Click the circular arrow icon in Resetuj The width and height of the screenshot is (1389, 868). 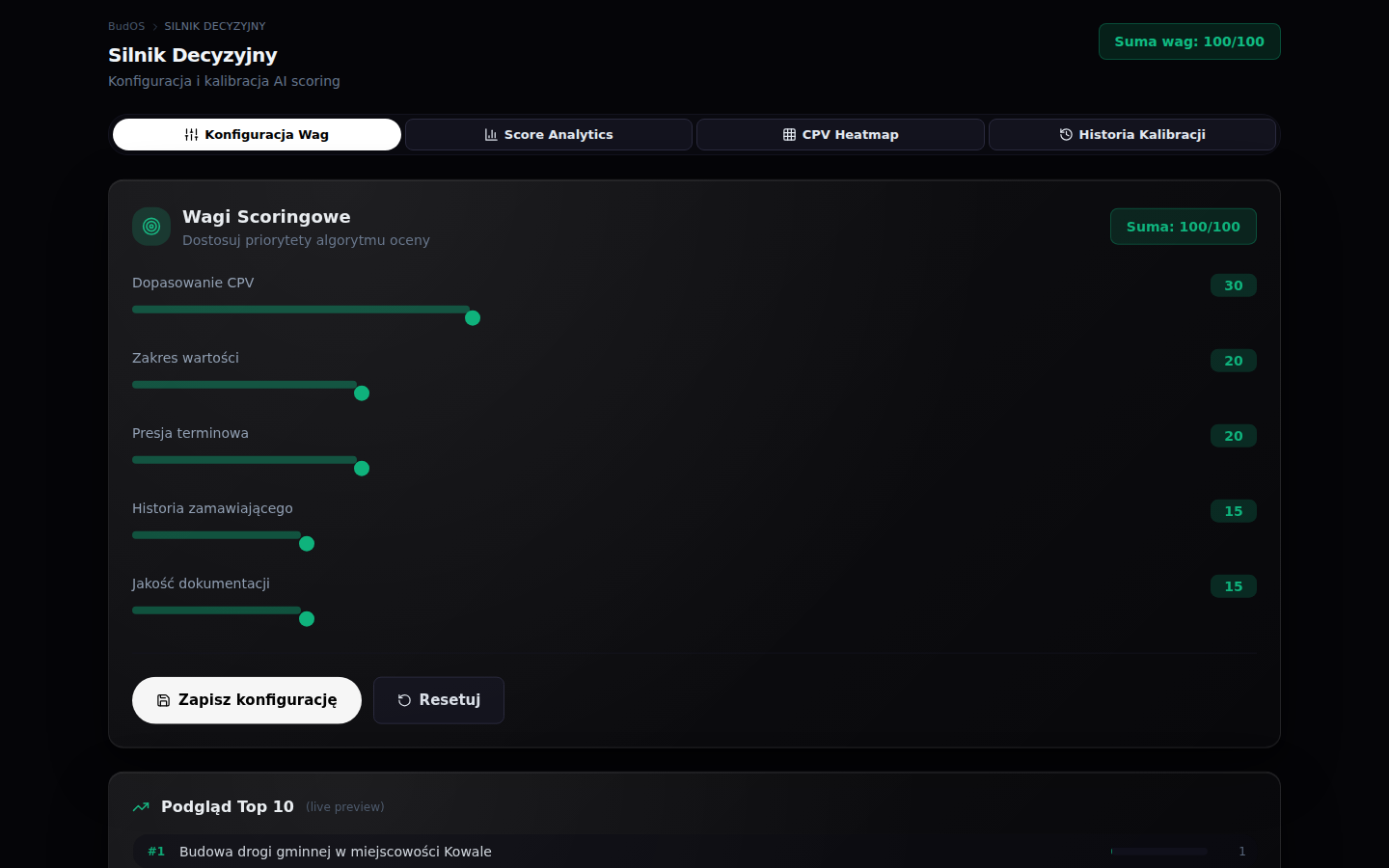coord(404,700)
